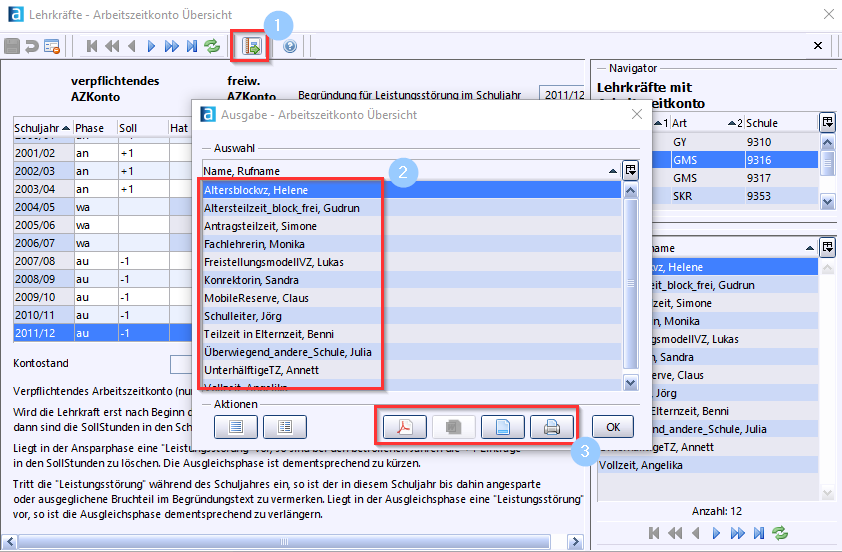842x552 pixels.
Task: Click the Phase column header
Action: click(96, 128)
